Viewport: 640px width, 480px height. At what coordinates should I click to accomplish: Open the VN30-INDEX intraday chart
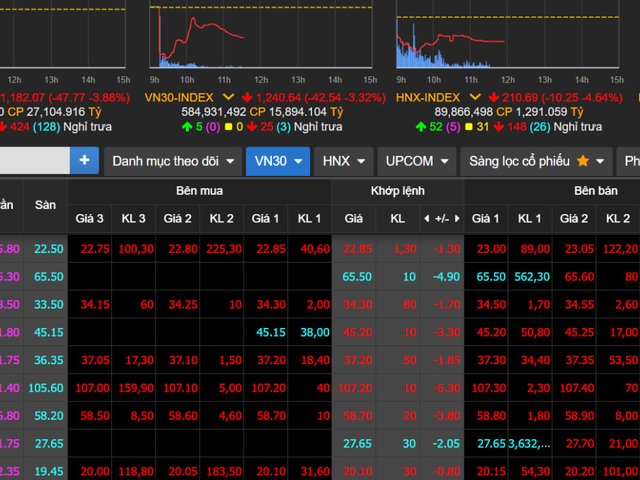click(264, 40)
